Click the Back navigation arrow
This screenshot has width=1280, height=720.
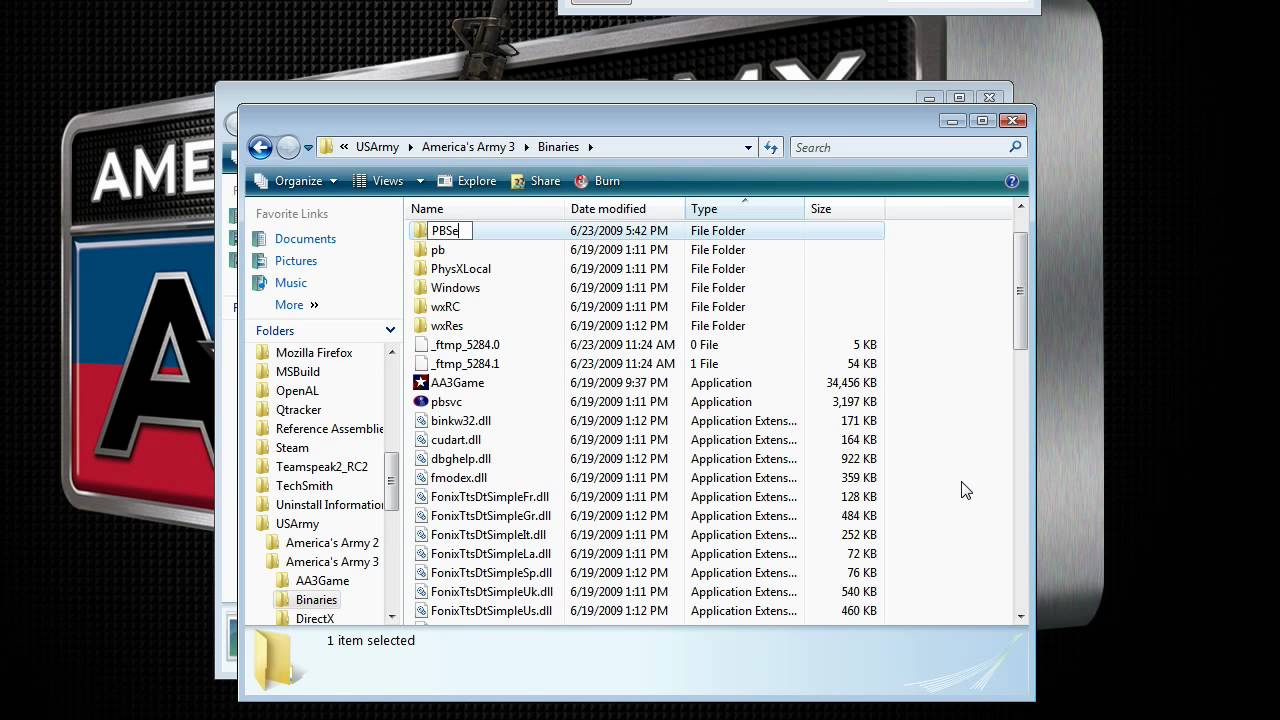[260, 148]
